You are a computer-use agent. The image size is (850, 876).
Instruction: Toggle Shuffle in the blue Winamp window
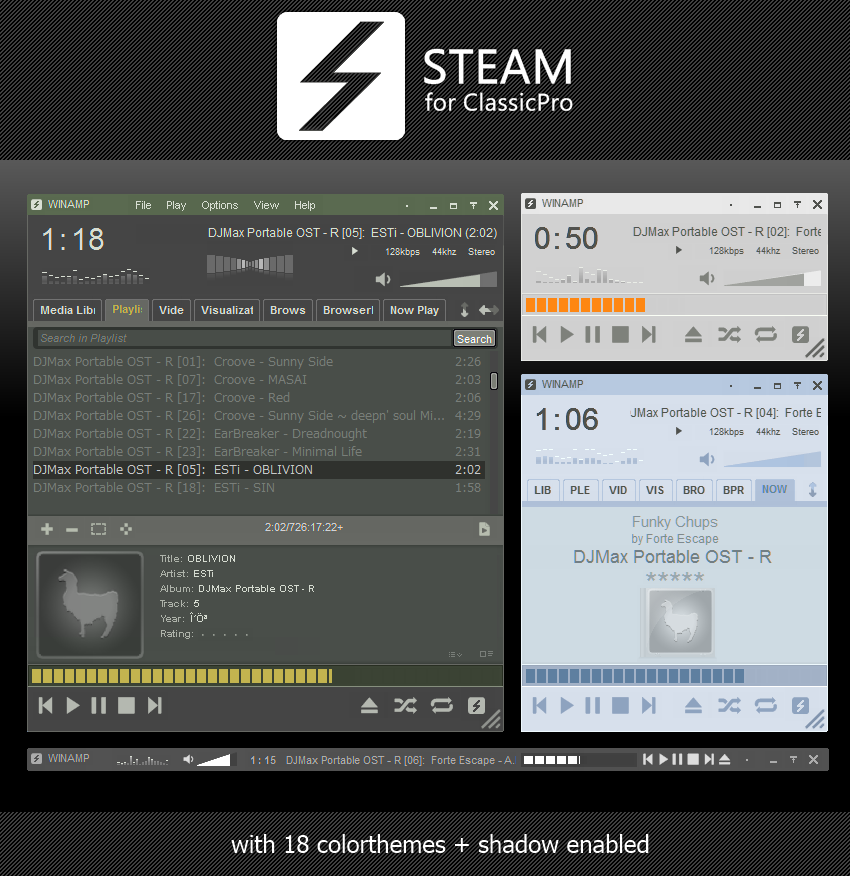729,706
